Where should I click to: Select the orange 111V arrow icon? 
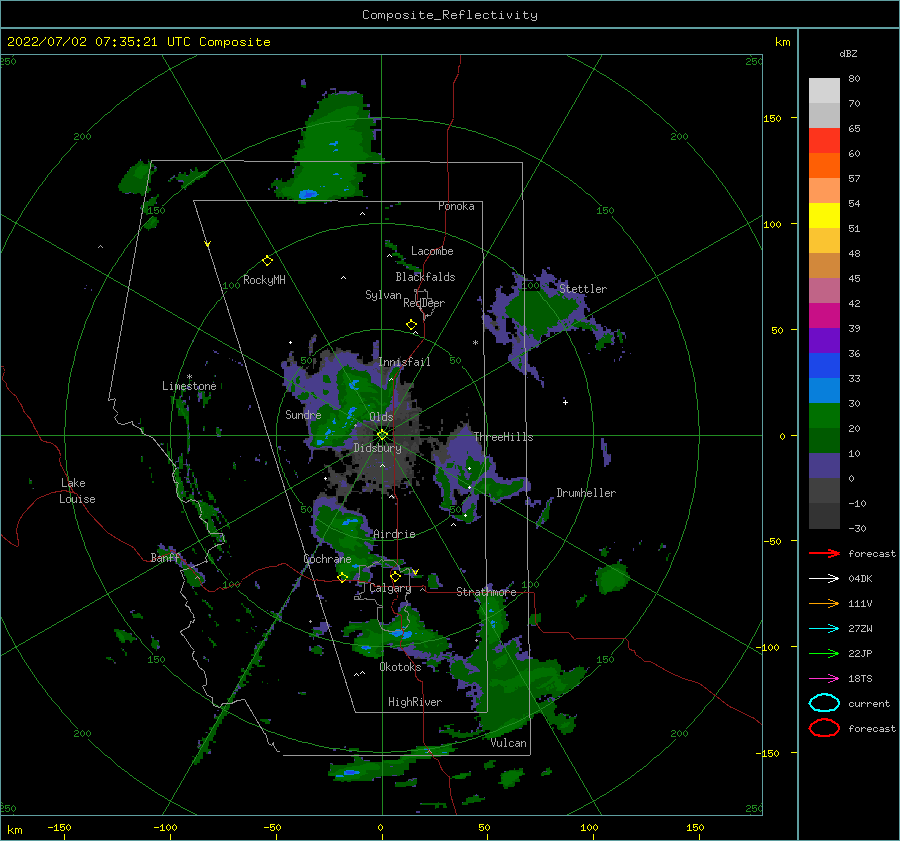pos(824,603)
